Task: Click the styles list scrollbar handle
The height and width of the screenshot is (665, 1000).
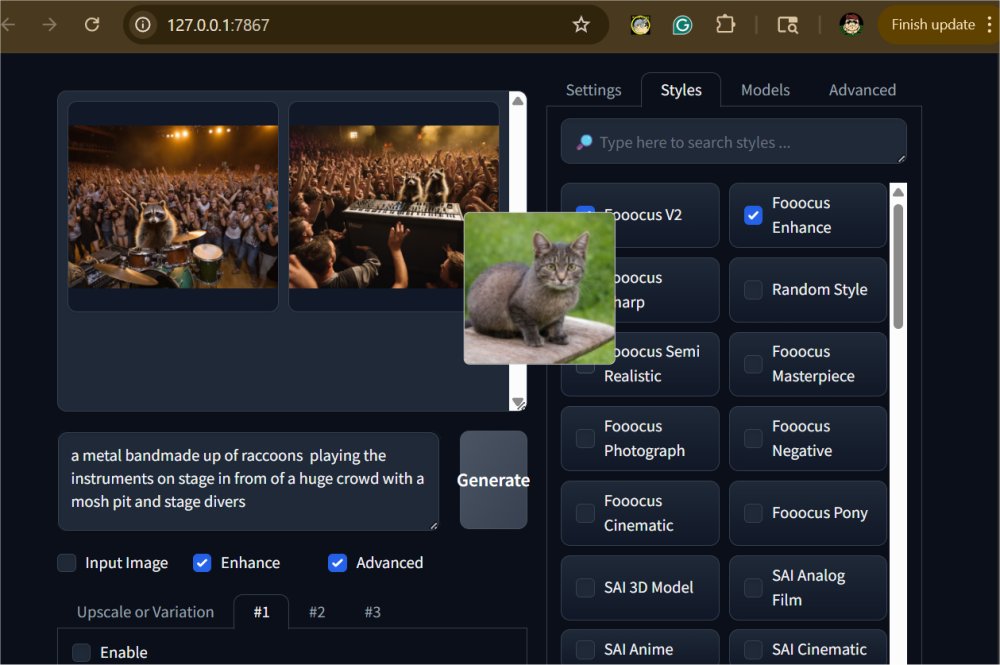Action: (898, 266)
